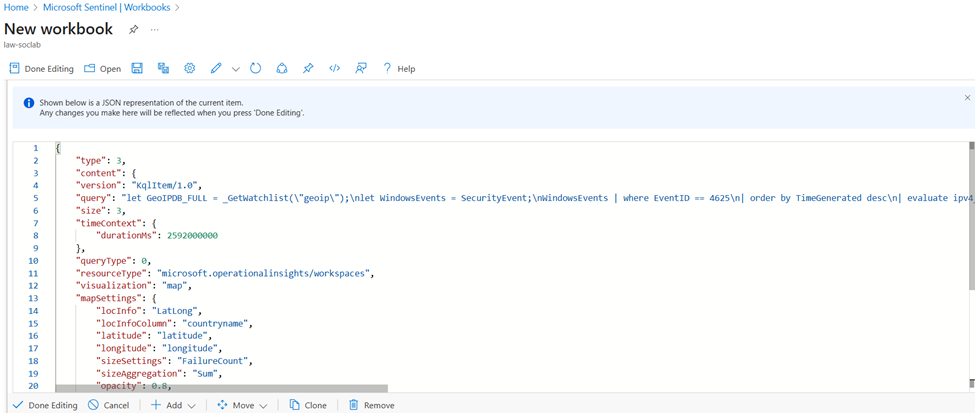
Task: Click the "queryType": 0 line
Action: pos(113,261)
